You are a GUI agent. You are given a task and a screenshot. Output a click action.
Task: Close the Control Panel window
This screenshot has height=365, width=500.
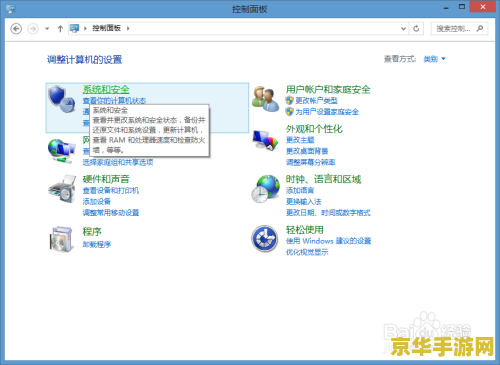coord(482,7)
